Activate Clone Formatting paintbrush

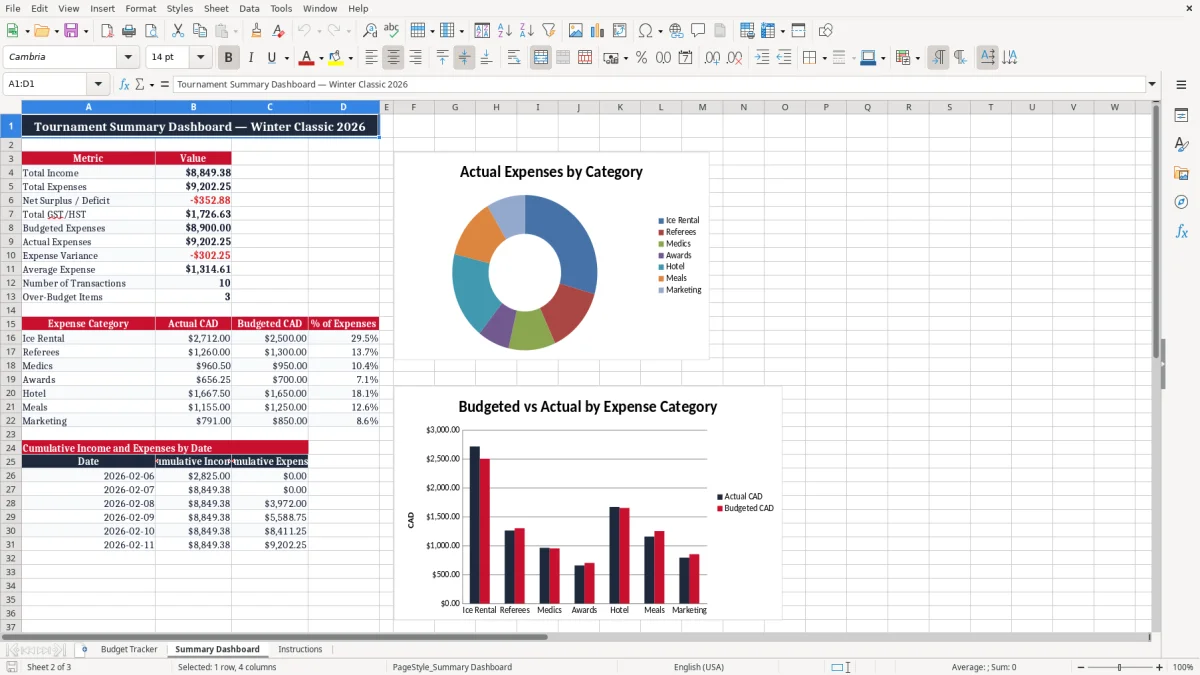[256, 31]
